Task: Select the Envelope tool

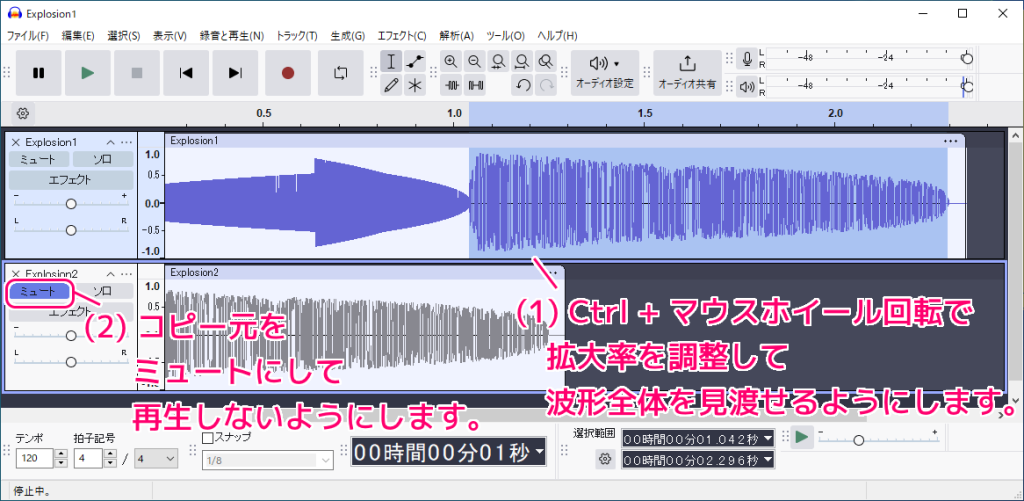Action: [415, 61]
